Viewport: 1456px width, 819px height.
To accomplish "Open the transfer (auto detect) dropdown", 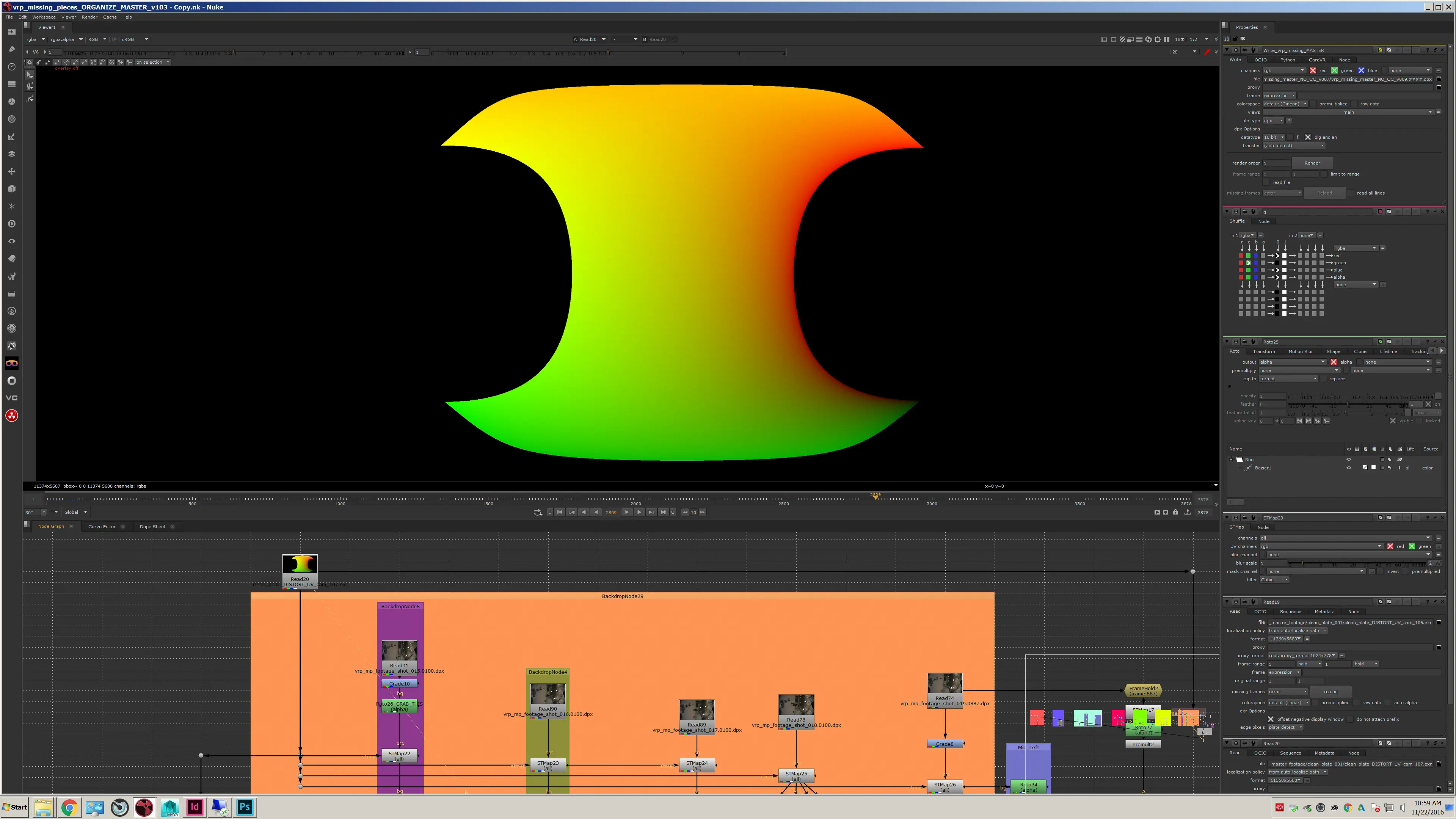I will [1294, 146].
